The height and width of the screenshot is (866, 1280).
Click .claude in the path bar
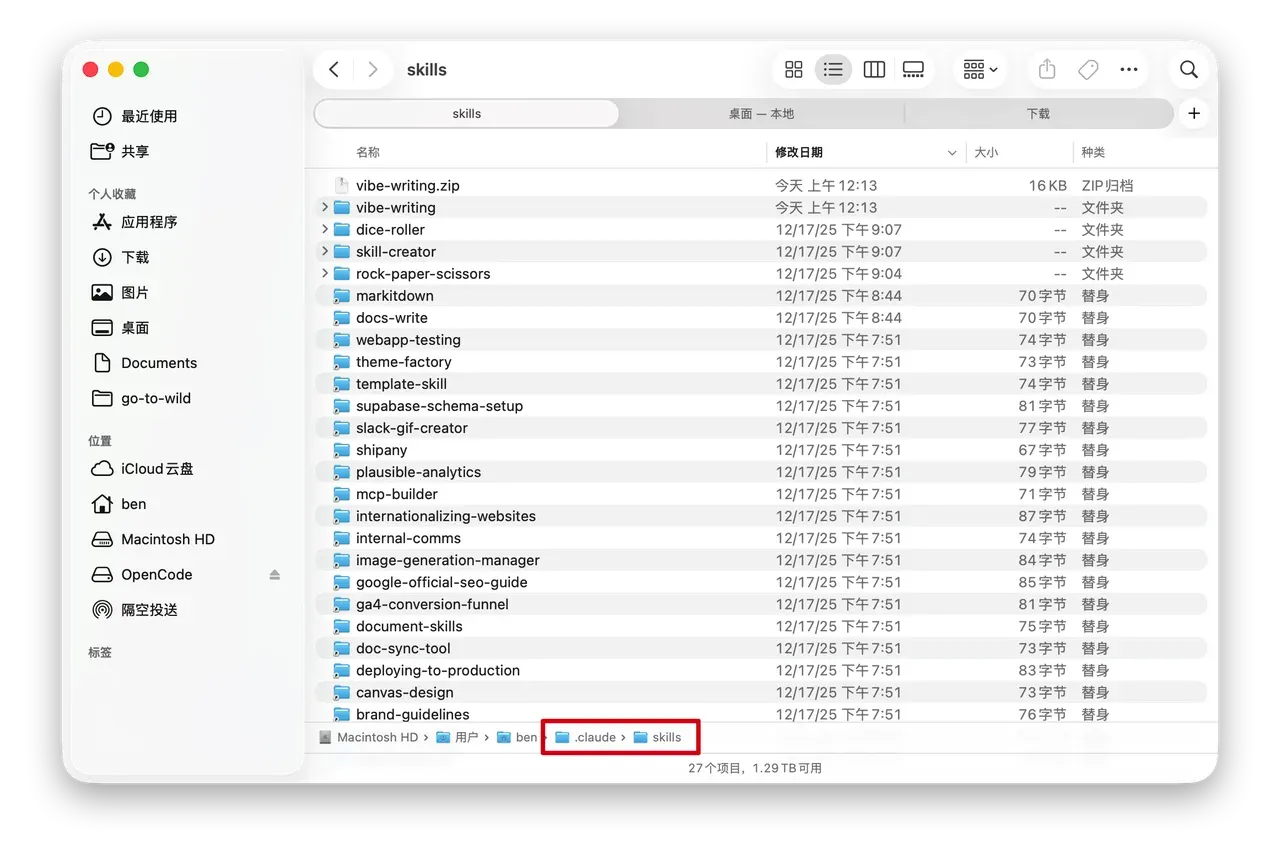(x=585, y=737)
